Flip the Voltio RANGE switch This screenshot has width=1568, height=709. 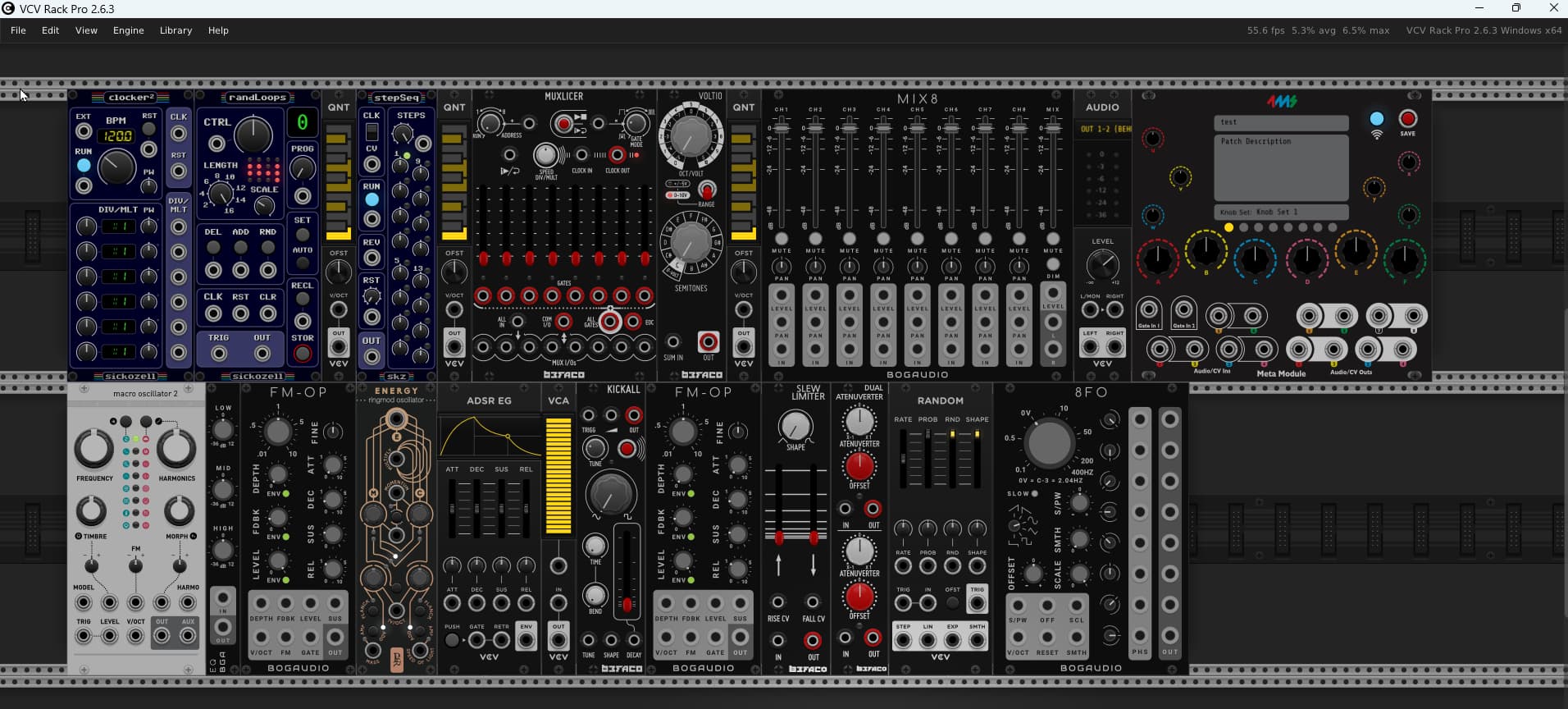click(x=706, y=190)
